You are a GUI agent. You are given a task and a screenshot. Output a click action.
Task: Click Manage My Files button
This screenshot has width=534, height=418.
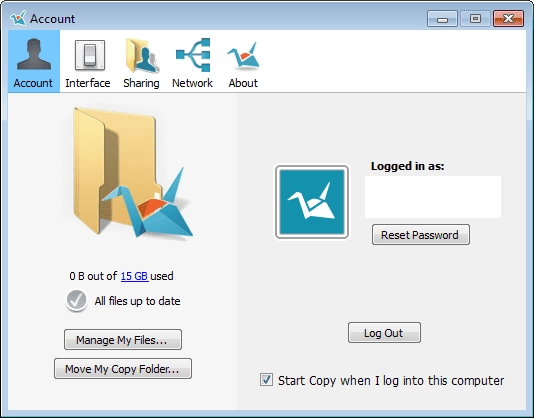point(123,340)
